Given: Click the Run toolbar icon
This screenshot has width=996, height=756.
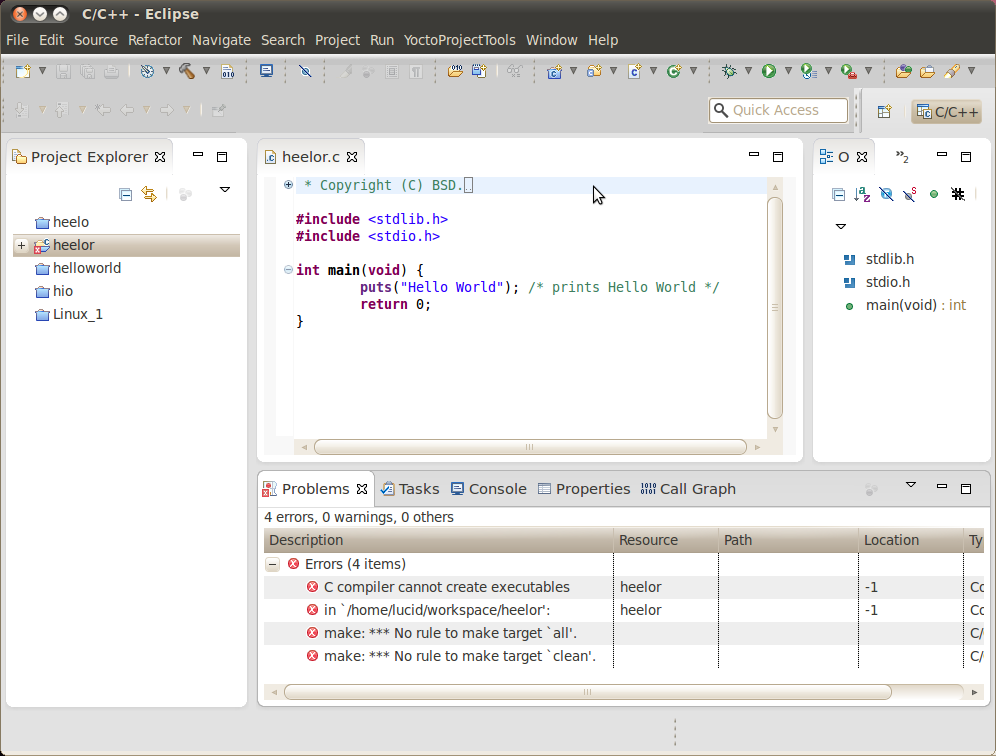Looking at the screenshot, I should (x=769, y=71).
